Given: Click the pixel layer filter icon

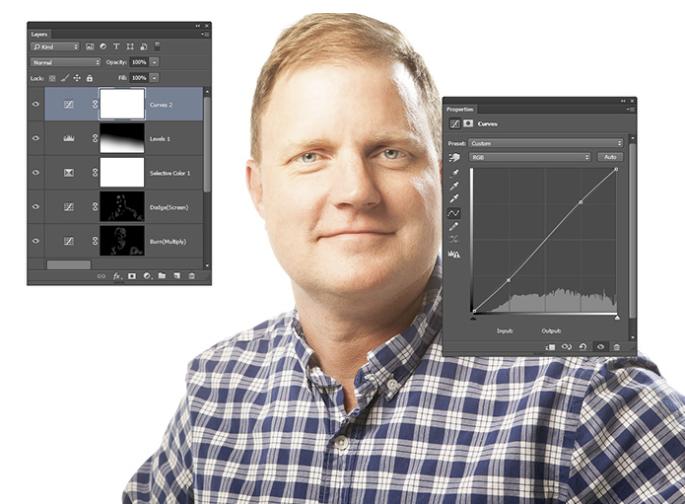Looking at the screenshot, I should click(90, 46).
